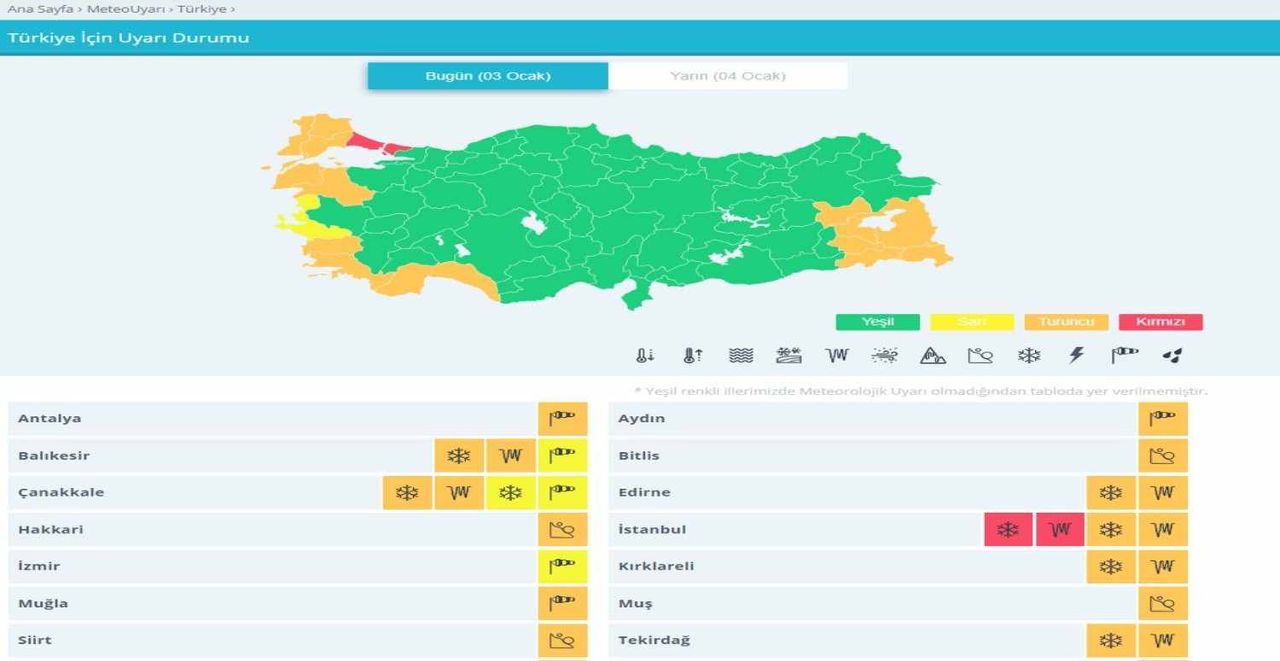Select the windsock legend icon
The width and height of the screenshot is (1280, 661).
1125,355
